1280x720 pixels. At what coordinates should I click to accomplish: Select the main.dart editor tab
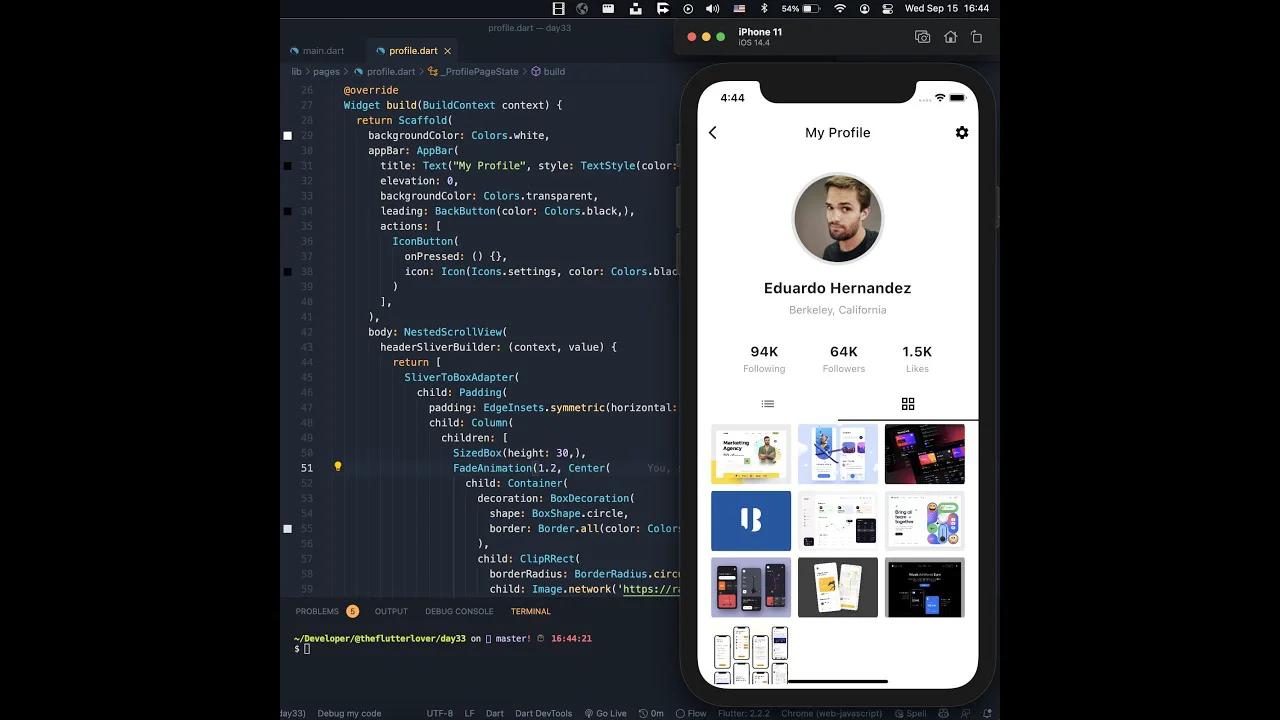[319, 50]
